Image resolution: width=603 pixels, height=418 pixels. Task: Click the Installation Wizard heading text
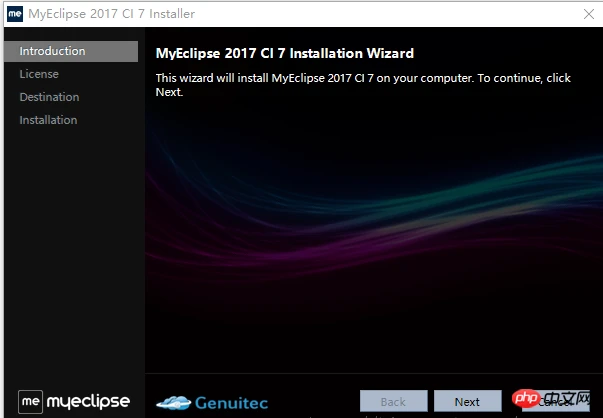[x=285, y=53]
